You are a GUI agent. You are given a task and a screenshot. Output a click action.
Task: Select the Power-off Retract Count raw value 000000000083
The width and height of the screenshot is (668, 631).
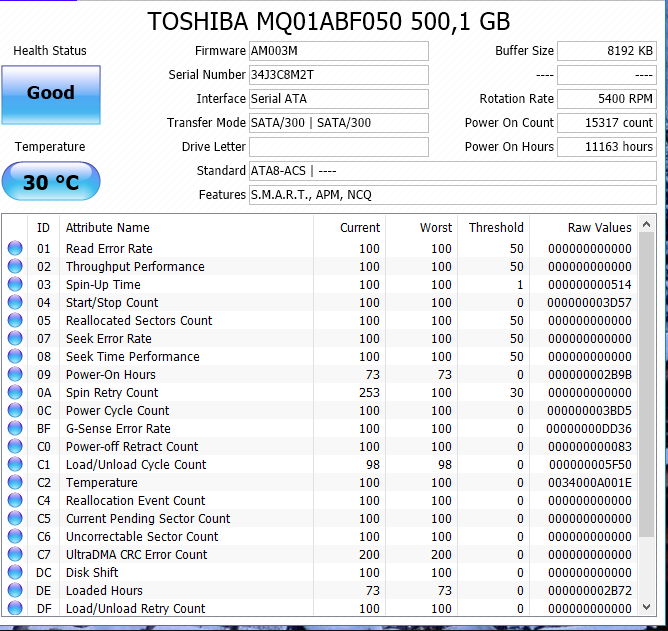(590, 447)
